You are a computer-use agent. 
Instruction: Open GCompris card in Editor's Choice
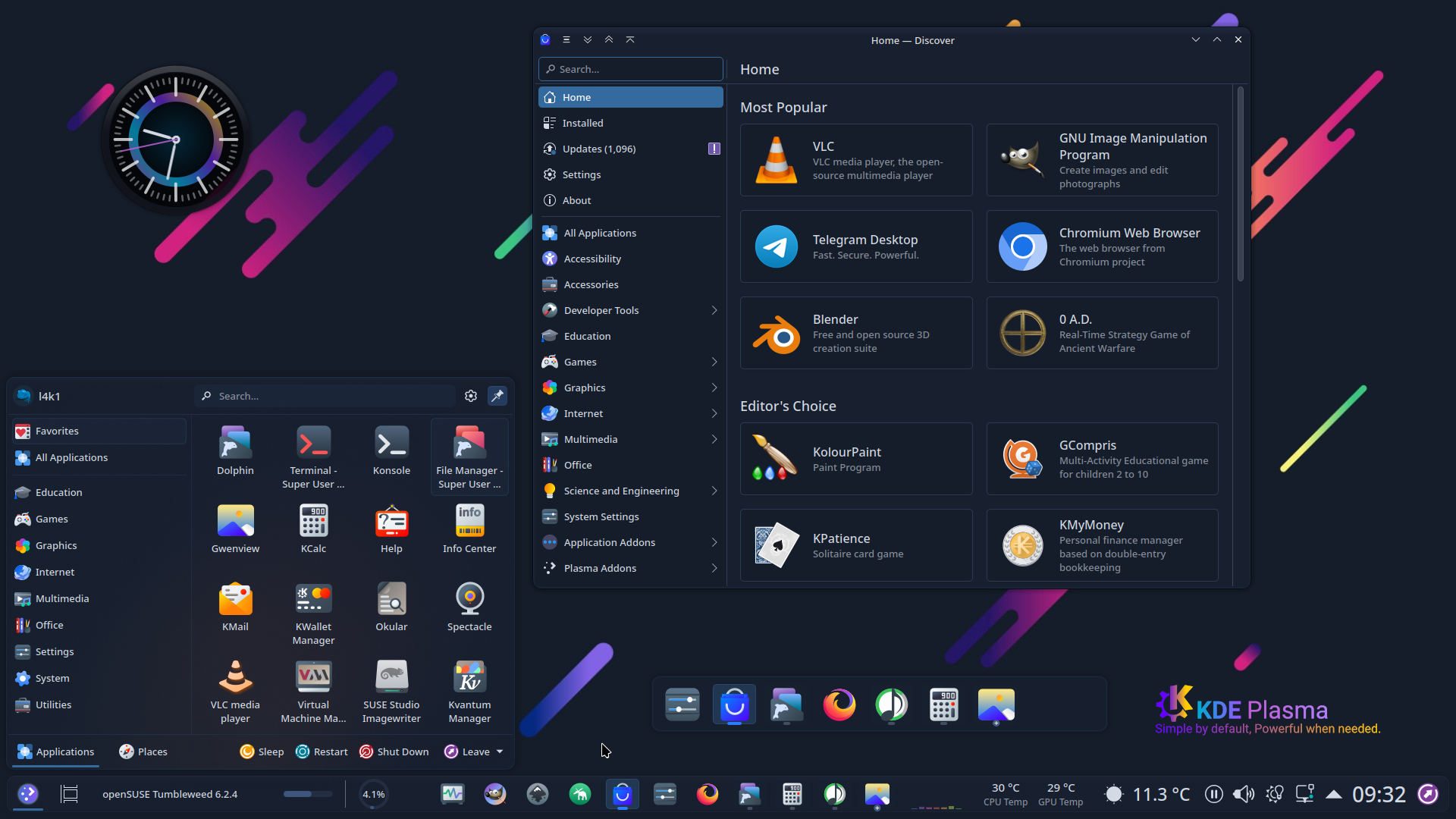(x=1102, y=459)
